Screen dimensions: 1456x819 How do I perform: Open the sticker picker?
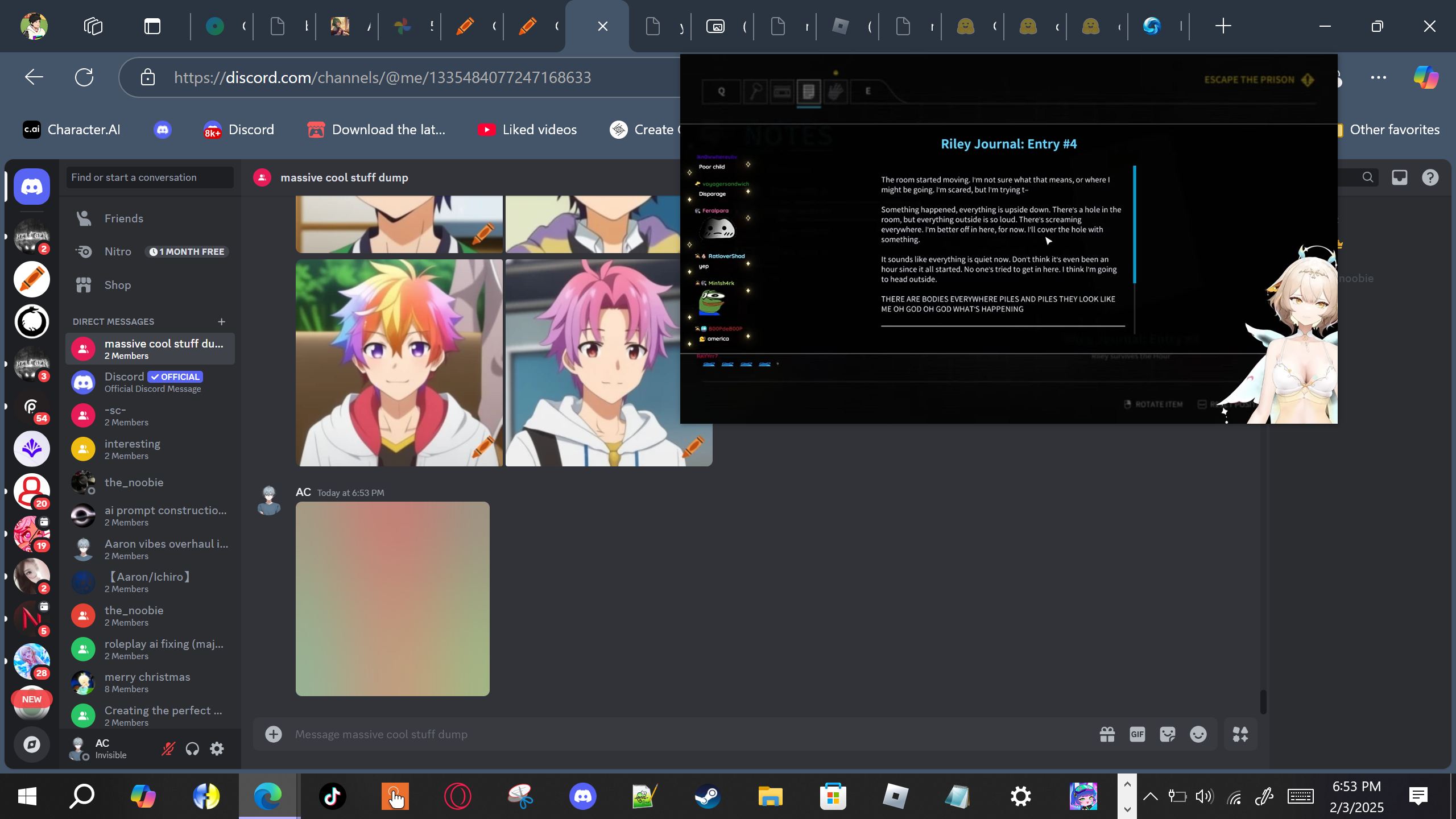coord(1168,734)
